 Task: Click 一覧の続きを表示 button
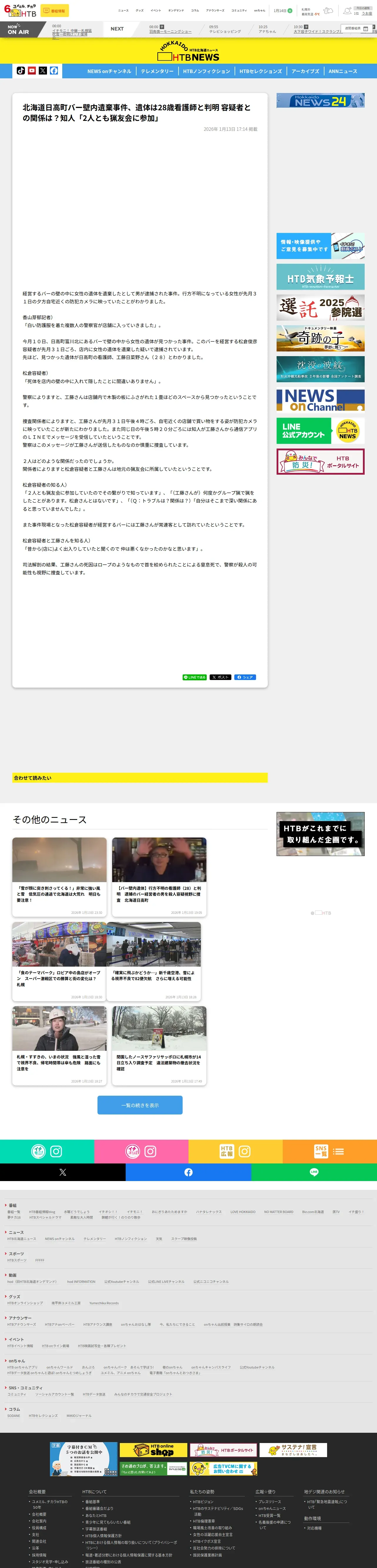[140, 1105]
